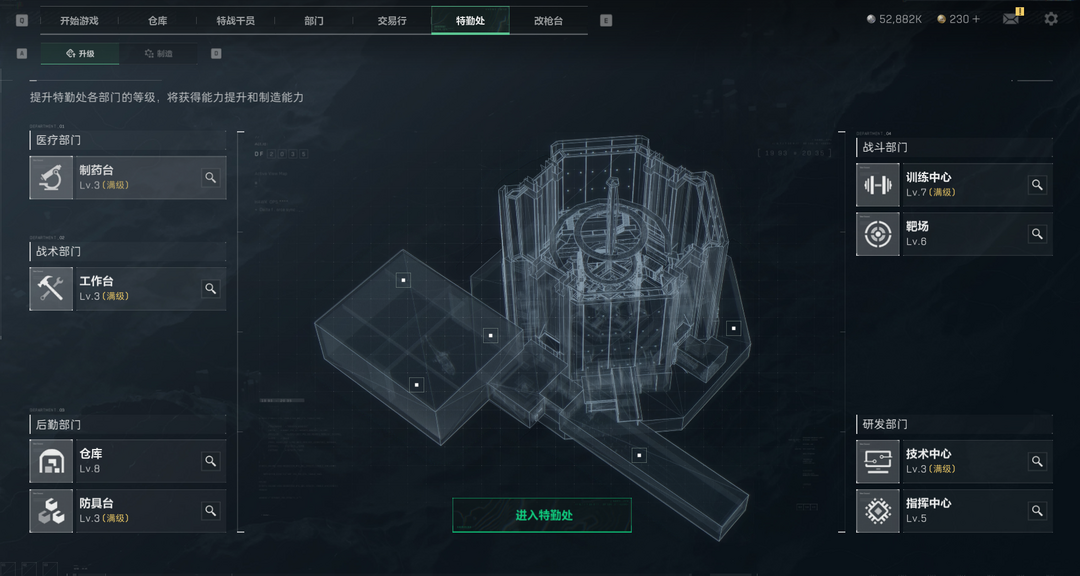Open the settings gear icon
This screenshot has height=576, width=1080.
[1050, 19]
